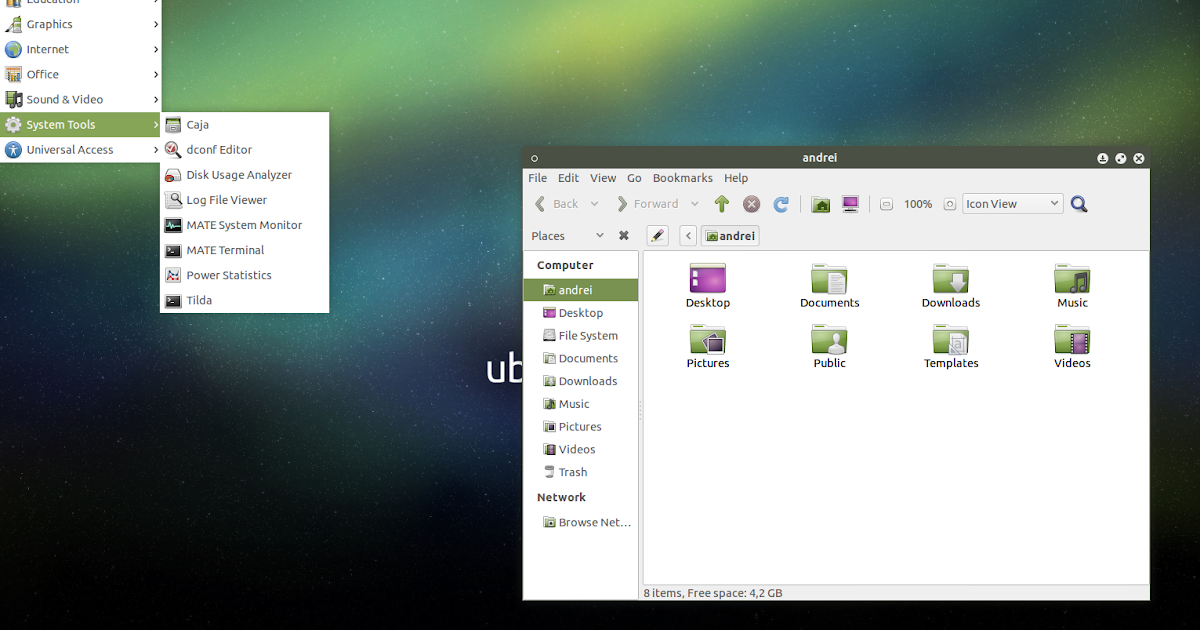
Task: Click the desktop location toolbar icon
Action: click(x=850, y=203)
